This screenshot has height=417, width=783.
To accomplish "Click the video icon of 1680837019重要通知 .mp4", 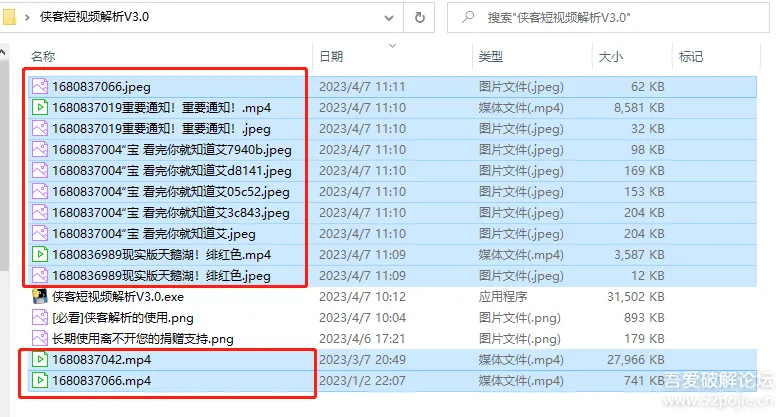I will pyautogui.click(x=40, y=107).
